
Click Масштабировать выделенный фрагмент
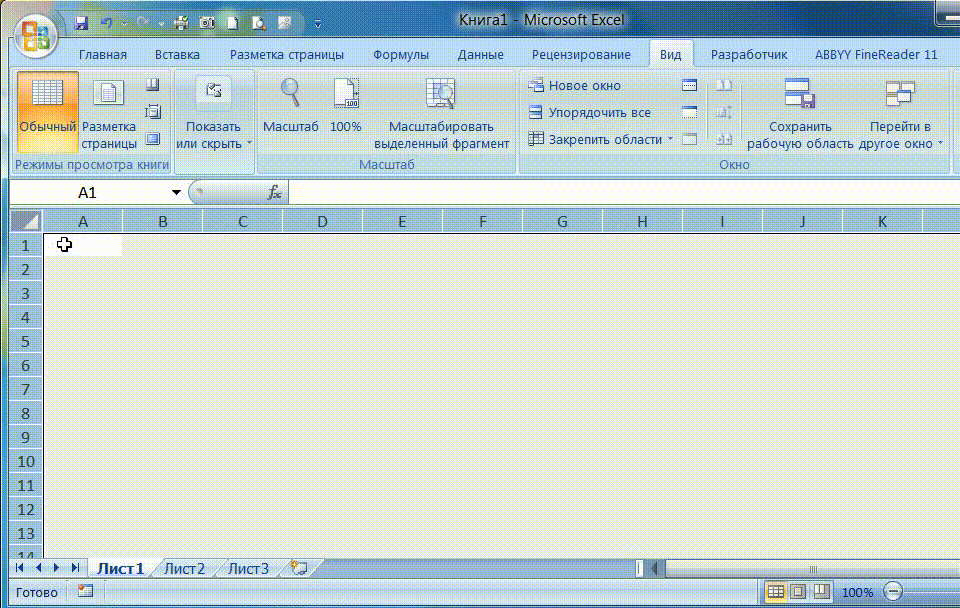[441, 113]
